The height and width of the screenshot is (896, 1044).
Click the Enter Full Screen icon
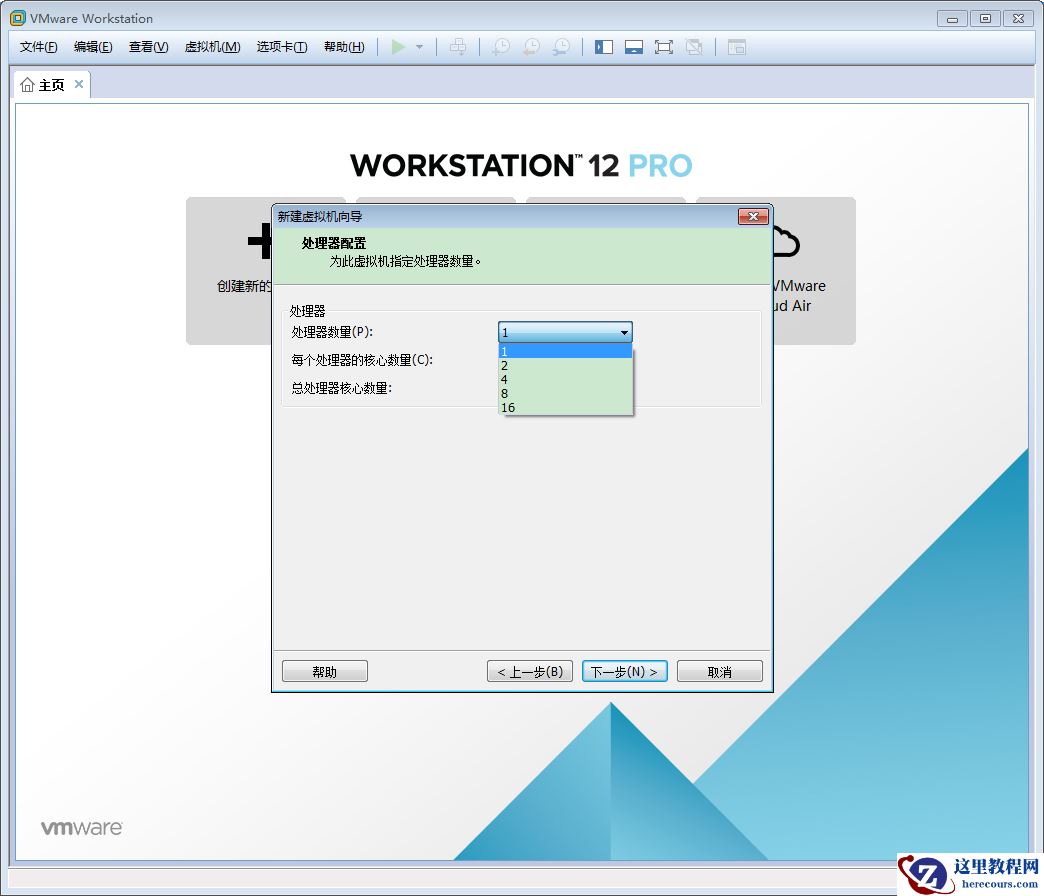pyautogui.click(x=665, y=47)
